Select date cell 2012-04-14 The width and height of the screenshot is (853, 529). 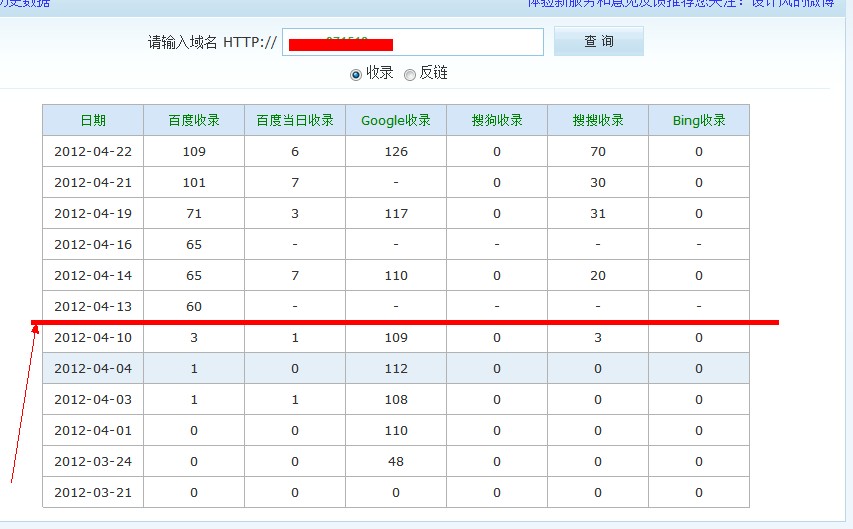93,275
